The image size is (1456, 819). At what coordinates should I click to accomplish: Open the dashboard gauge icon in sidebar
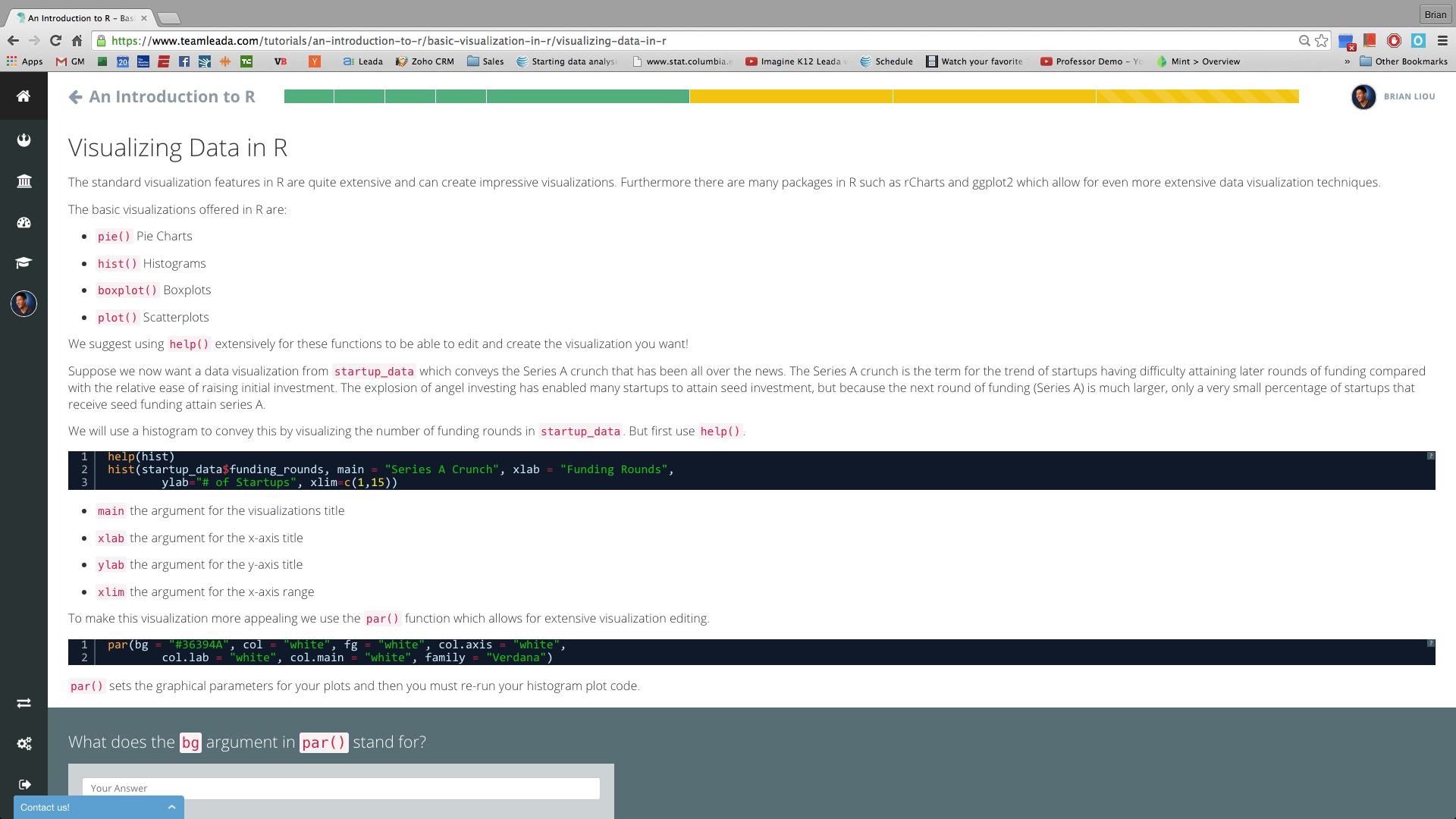click(24, 222)
